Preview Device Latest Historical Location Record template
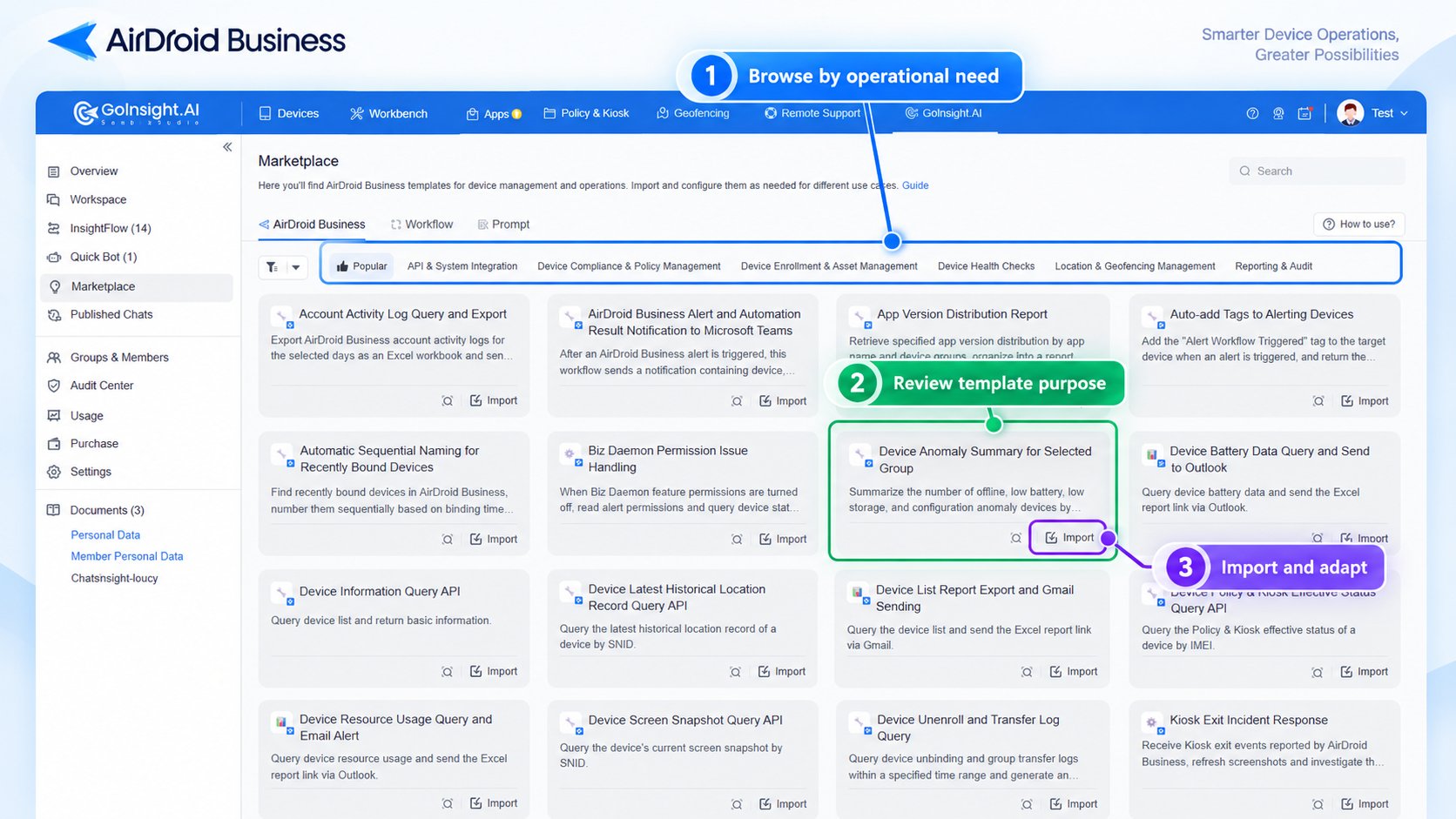Screen dimensions: 1456x819 coord(736,672)
